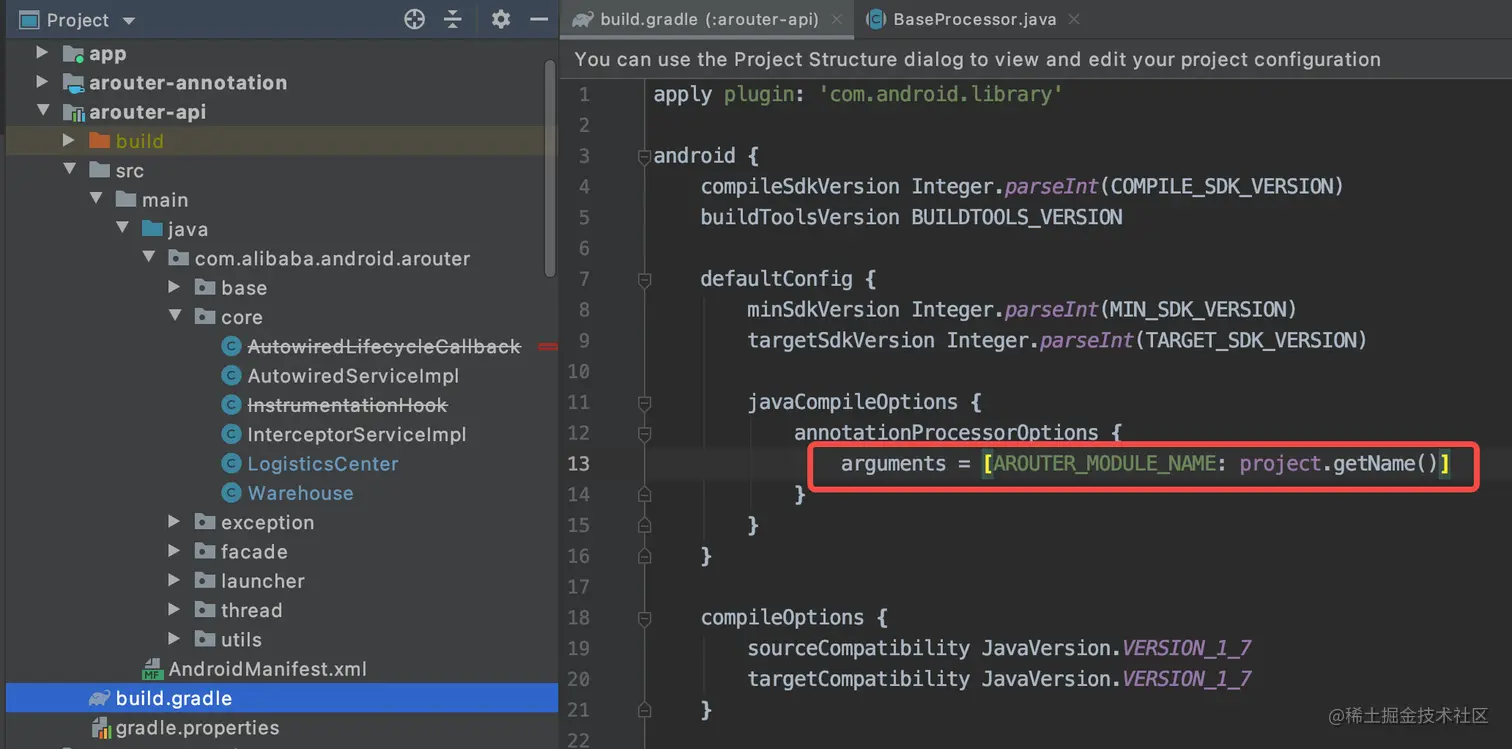Viewport: 1512px width, 749px height.
Task: Open Warehouse class
Action: pos(300,493)
